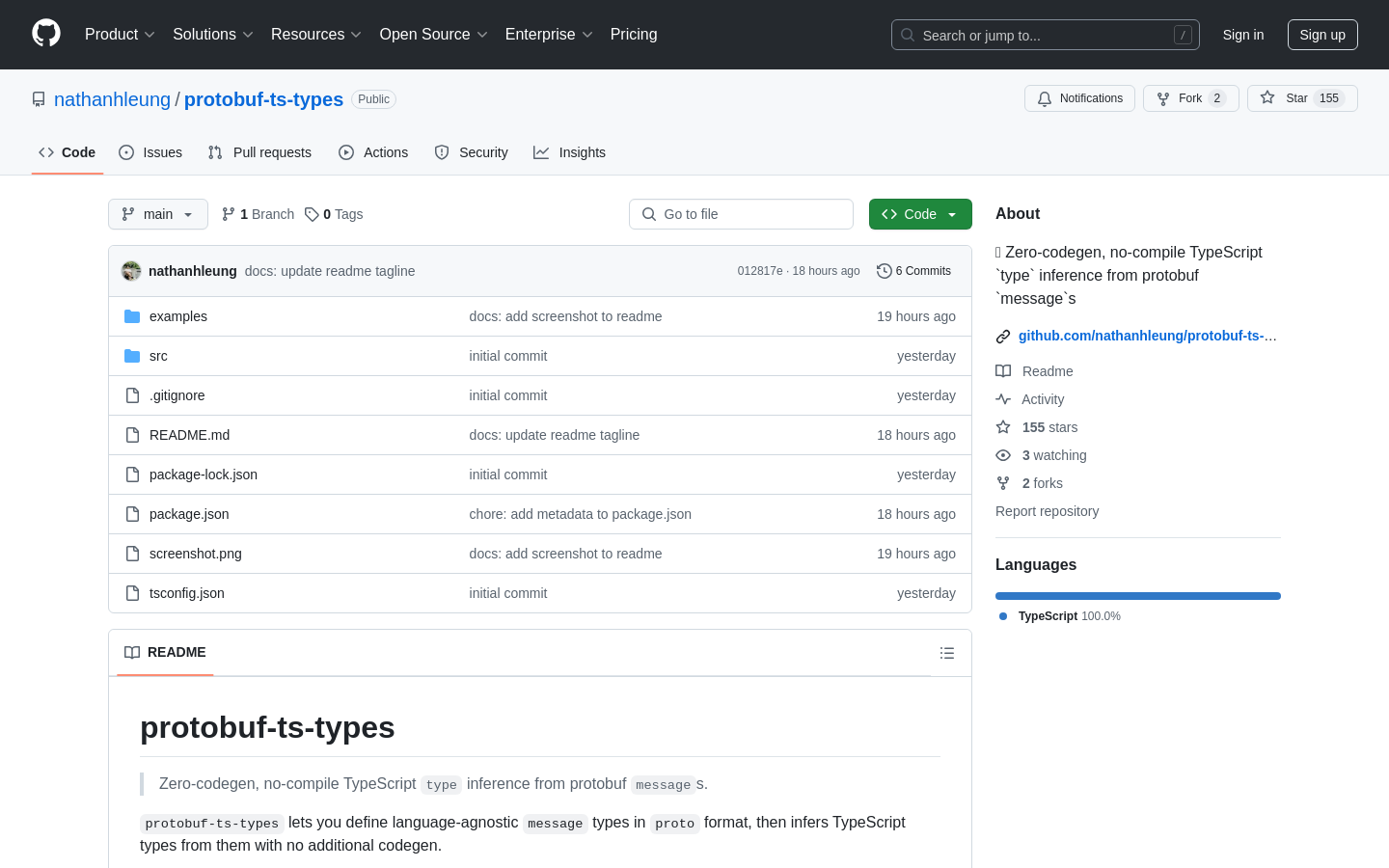Click the TypeScript blue color dot
This screenshot has width=1389, height=868.
(1003, 616)
